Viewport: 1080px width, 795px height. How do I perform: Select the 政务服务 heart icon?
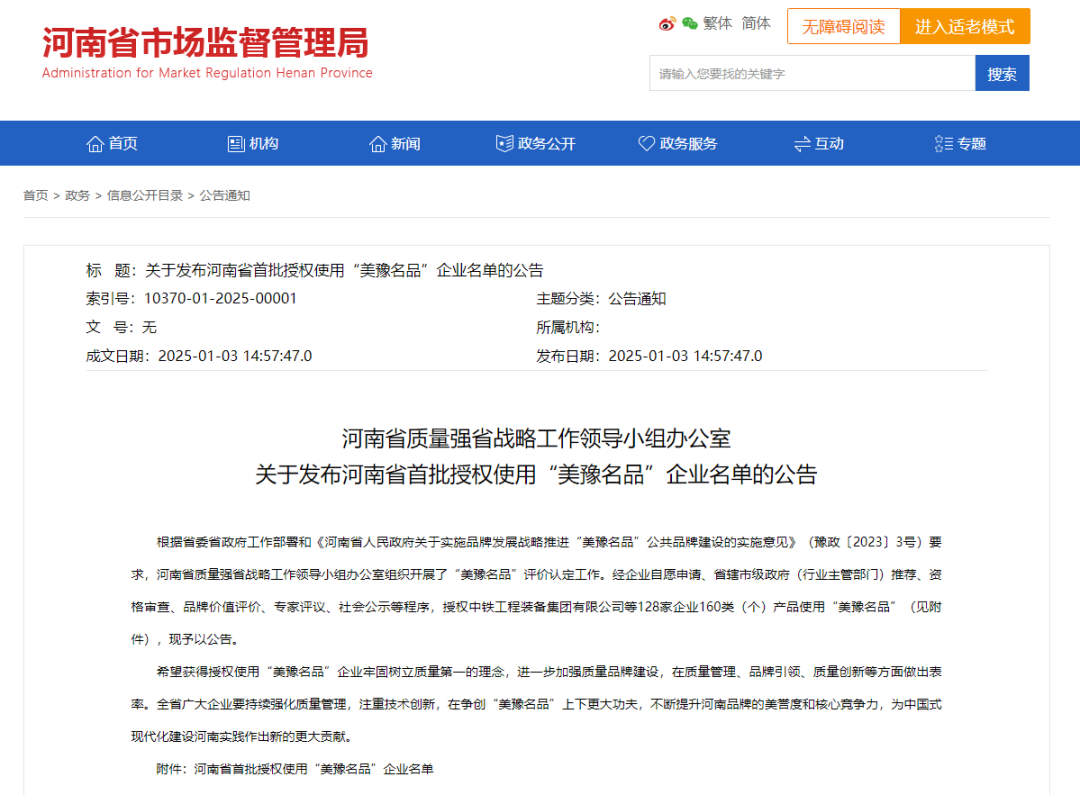click(x=646, y=142)
